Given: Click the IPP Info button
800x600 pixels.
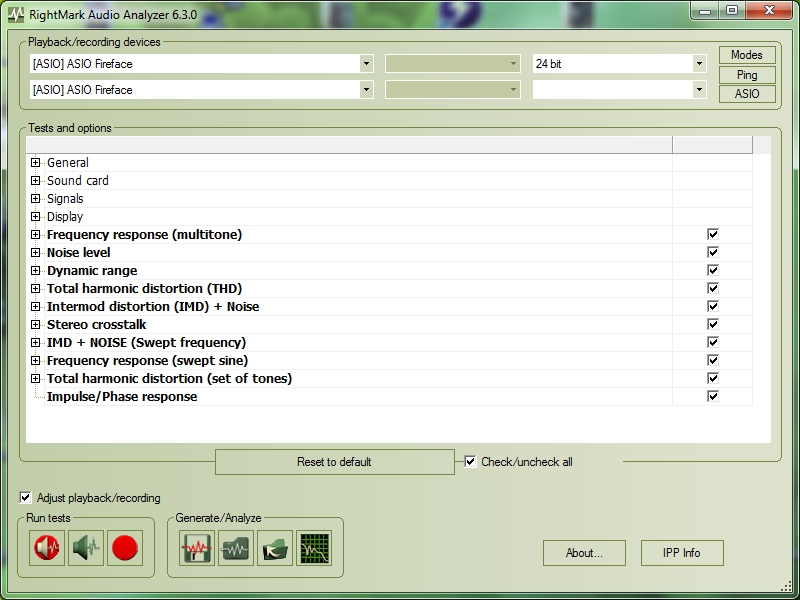Looking at the screenshot, I should click(x=682, y=553).
